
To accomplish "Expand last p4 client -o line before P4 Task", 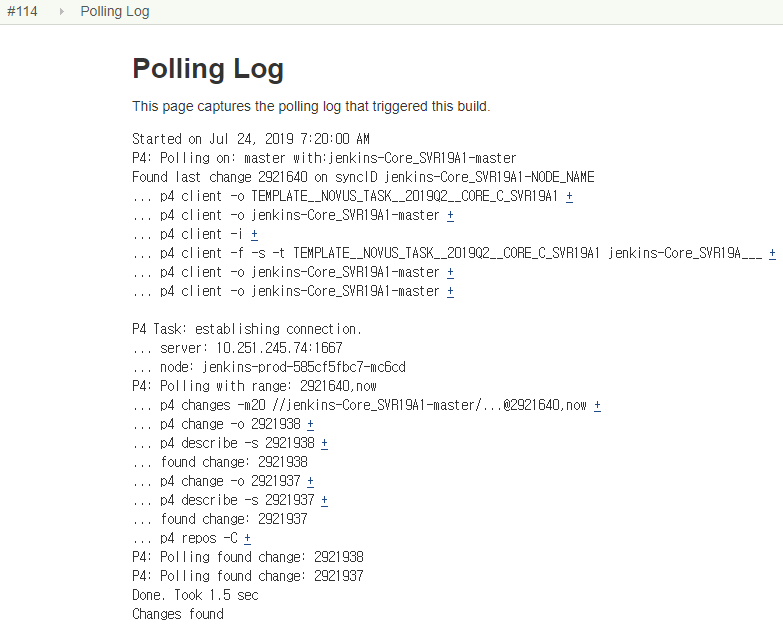I will [450, 292].
